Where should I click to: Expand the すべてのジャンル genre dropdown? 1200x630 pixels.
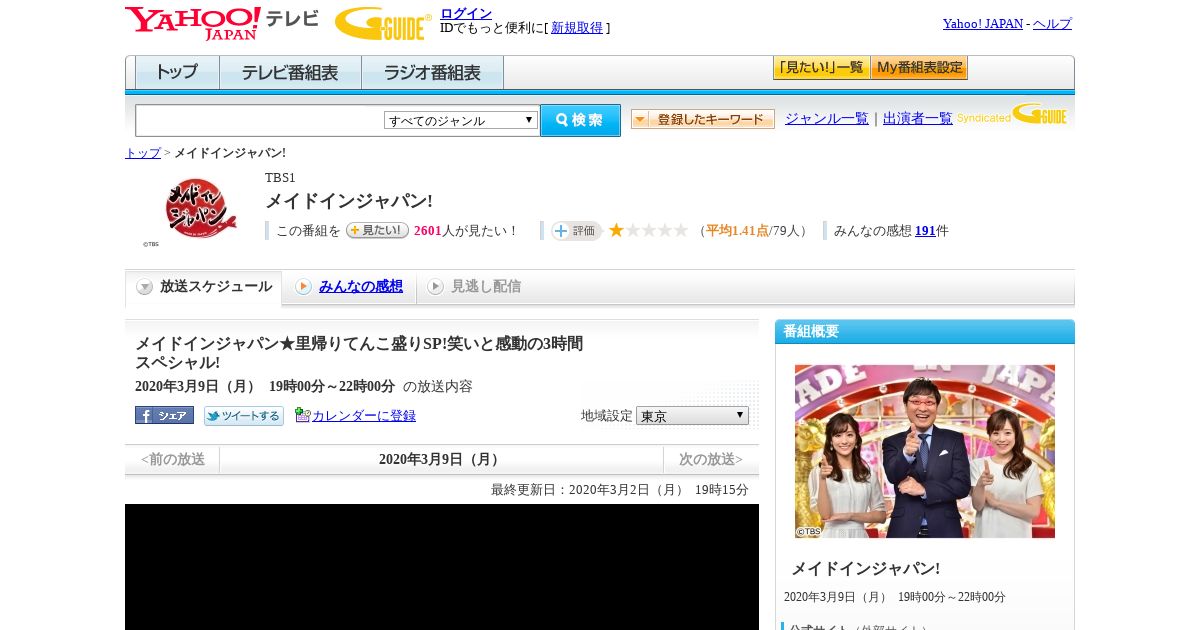point(461,120)
